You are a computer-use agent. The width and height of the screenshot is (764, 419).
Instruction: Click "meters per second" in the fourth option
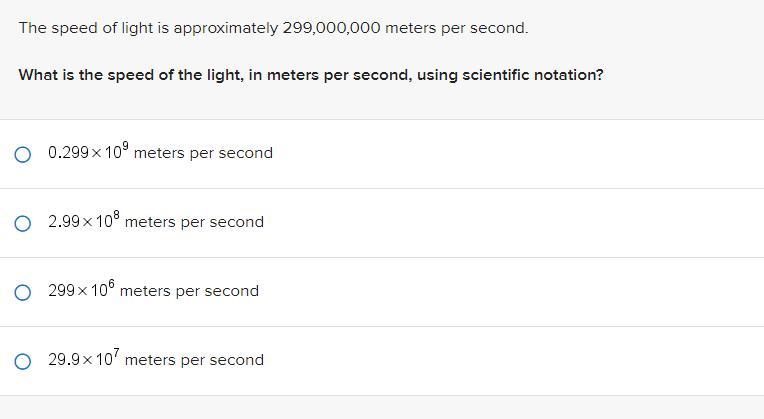(x=195, y=360)
